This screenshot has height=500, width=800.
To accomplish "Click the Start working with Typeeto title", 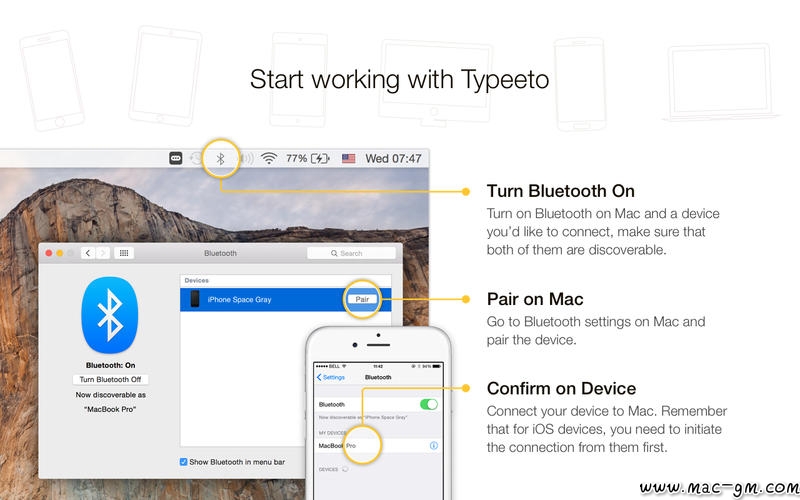I will coord(399,80).
